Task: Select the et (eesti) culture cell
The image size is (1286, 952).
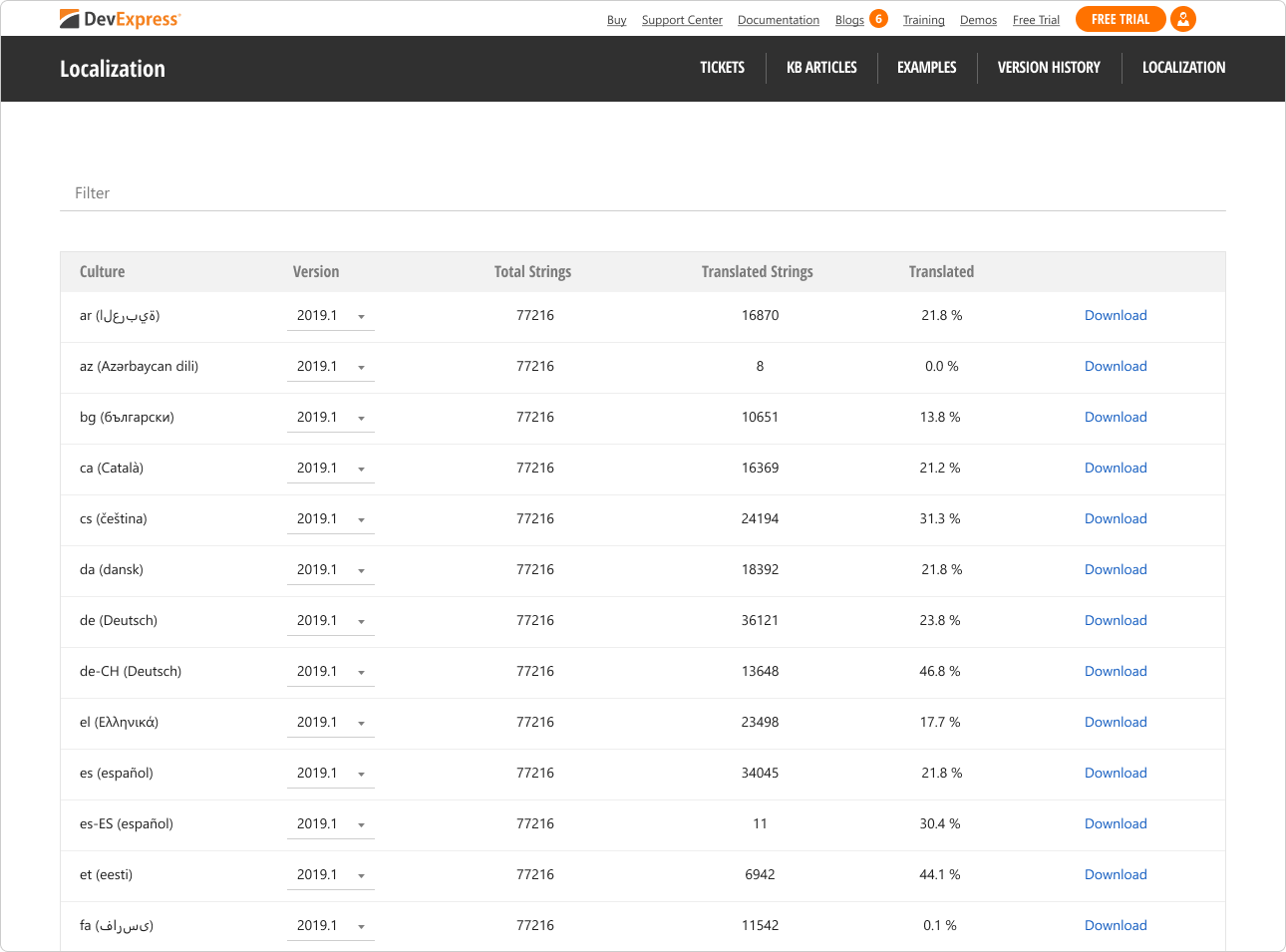Action: pyautogui.click(x=106, y=875)
